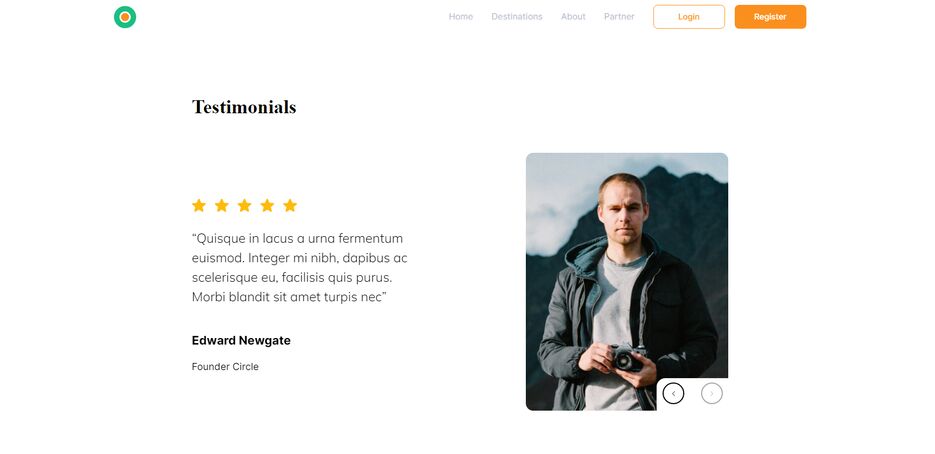Click the testimonial quote paragraph

tap(299, 268)
